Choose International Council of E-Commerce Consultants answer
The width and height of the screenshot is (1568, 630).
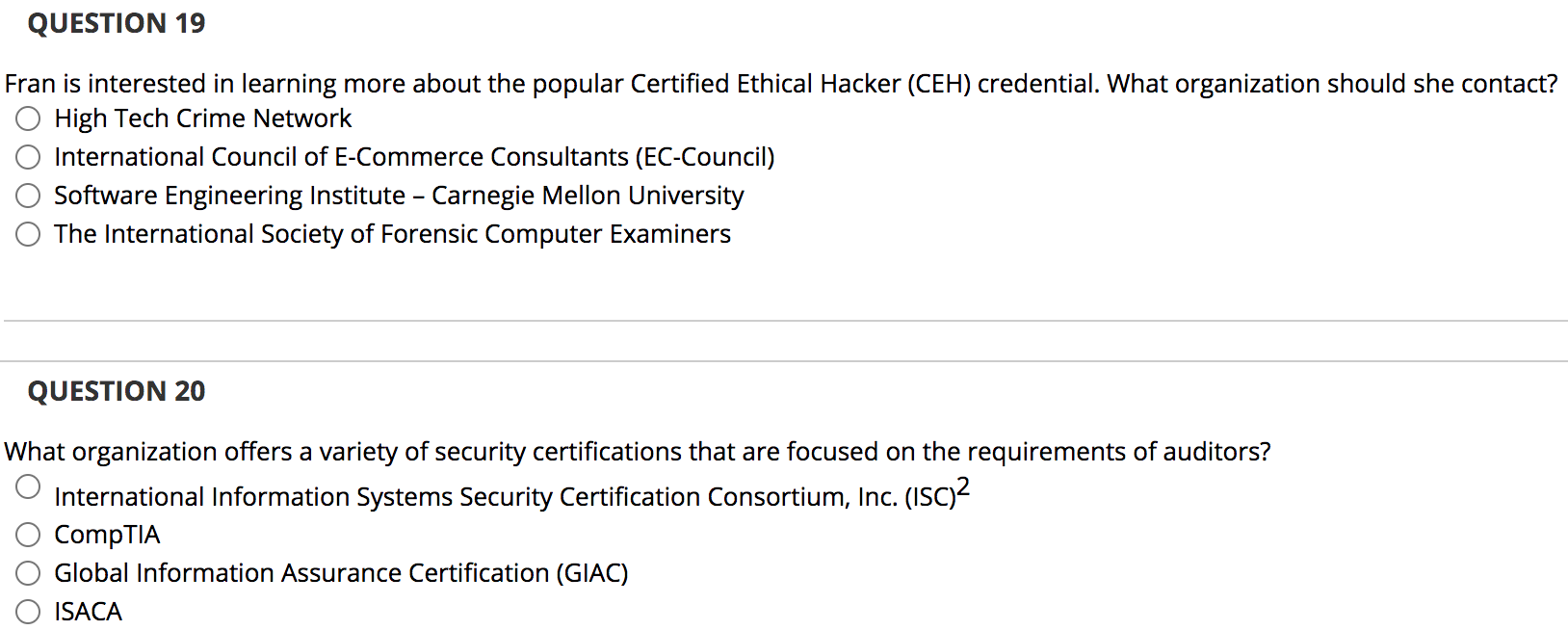[27, 156]
